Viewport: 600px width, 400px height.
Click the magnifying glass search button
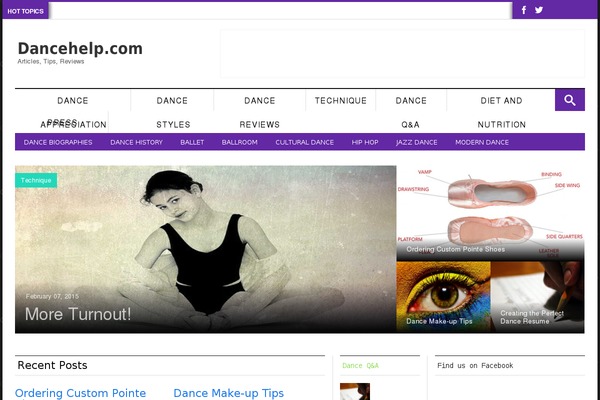[570, 100]
